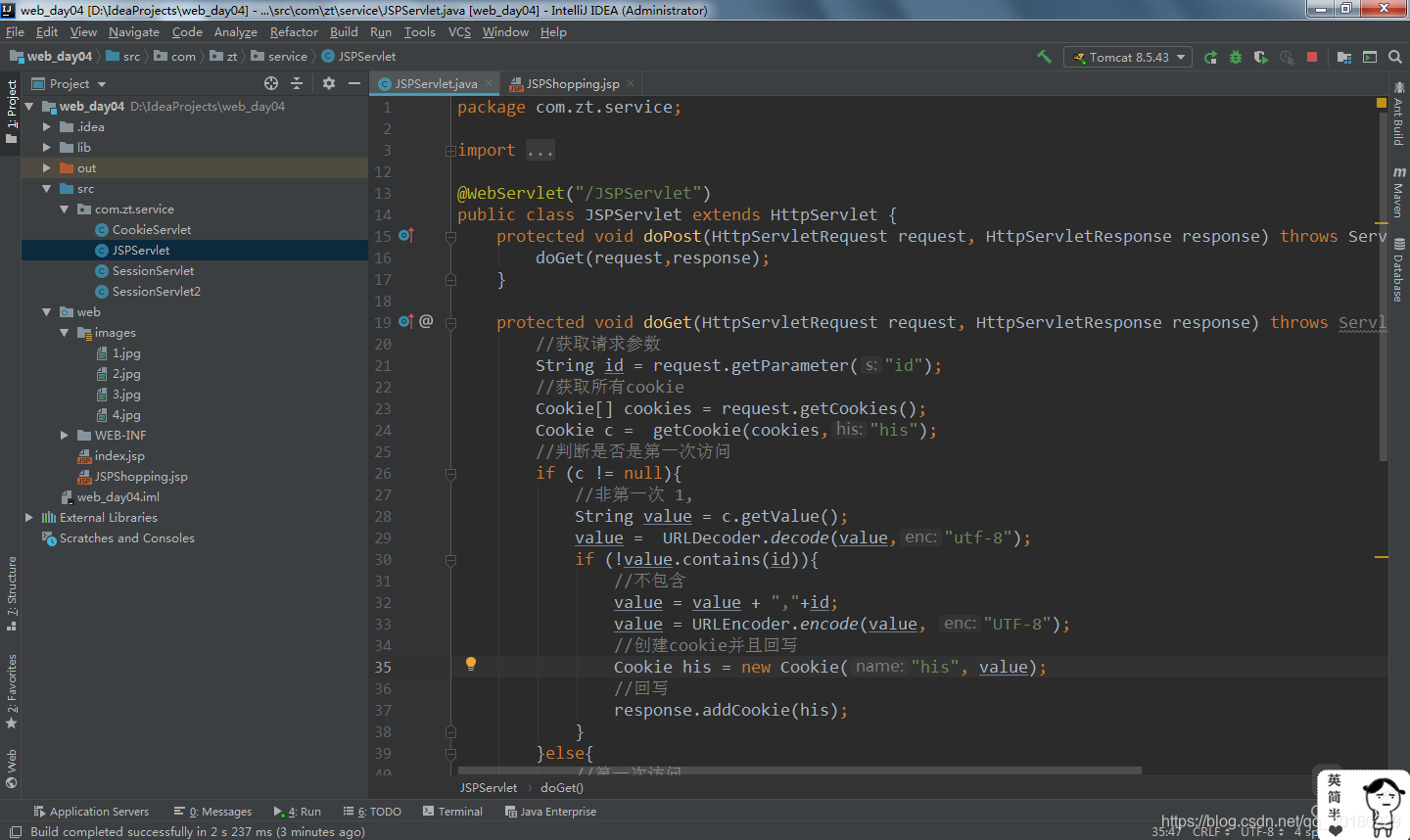
Task: Start debugging with the green bug icon
Action: pyautogui.click(x=1236, y=57)
